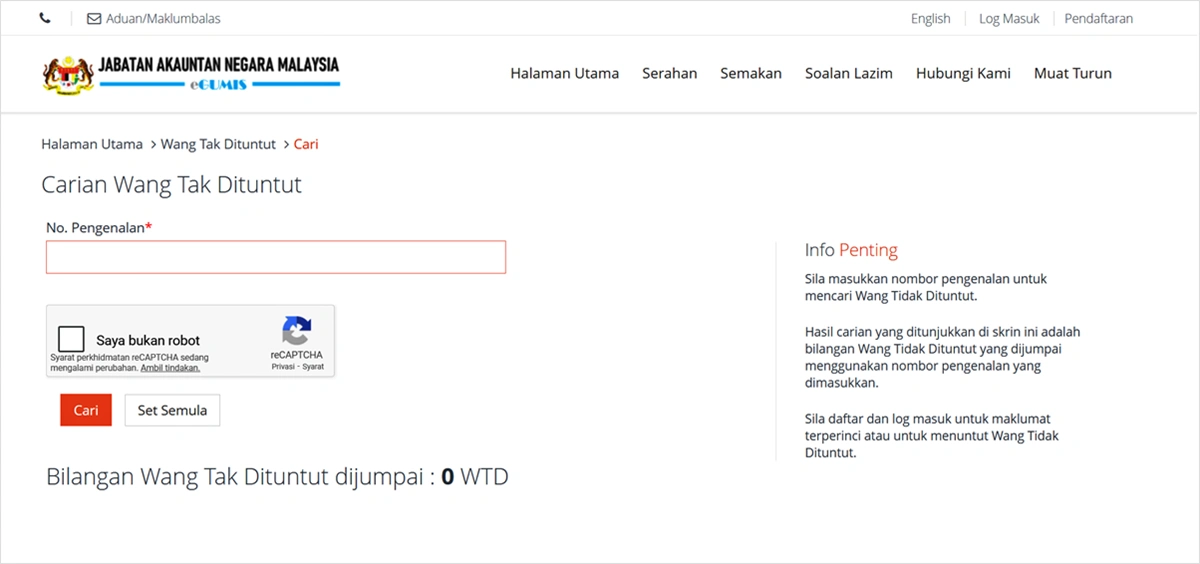Open the Pendaftaran link

coord(1098,18)
